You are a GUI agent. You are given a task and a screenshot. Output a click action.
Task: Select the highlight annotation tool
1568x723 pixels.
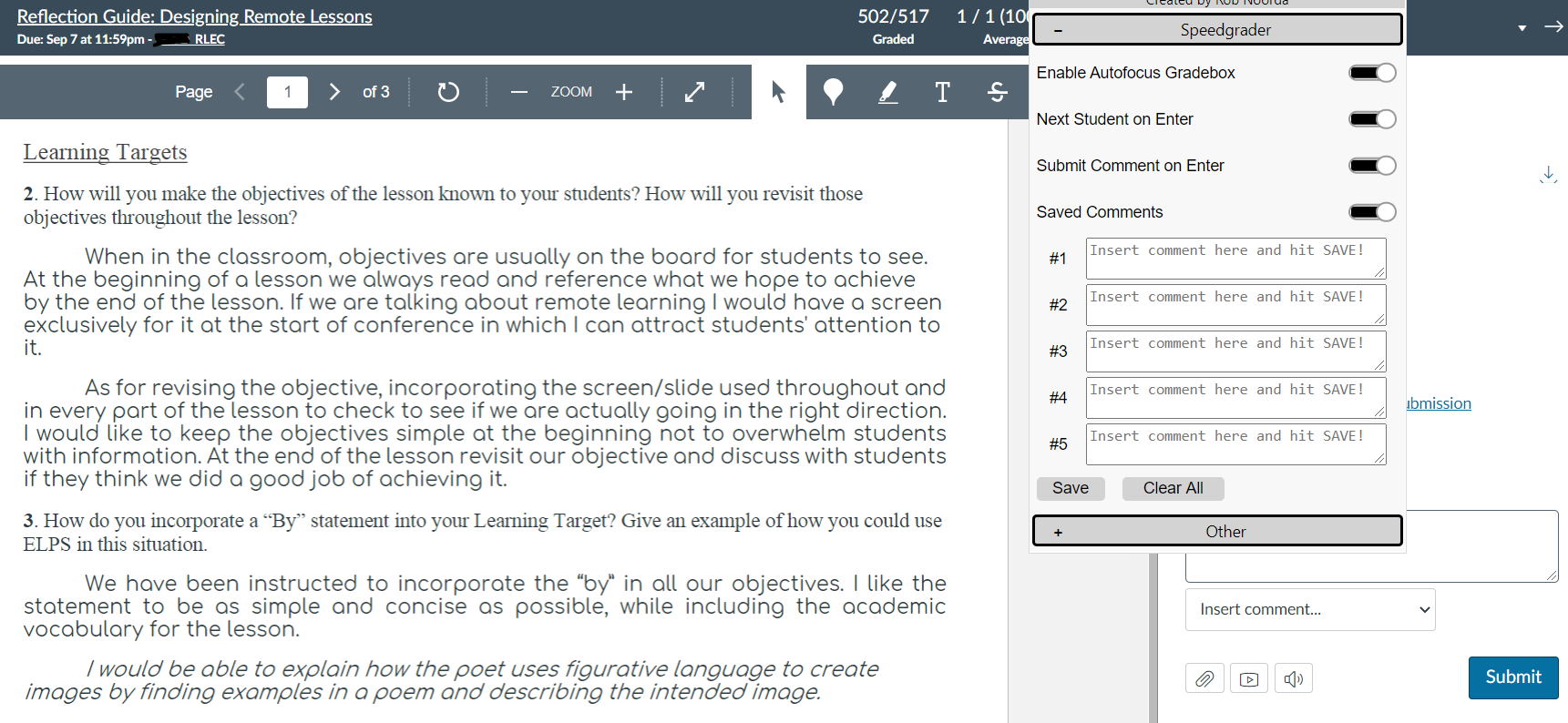coord(887,92)
